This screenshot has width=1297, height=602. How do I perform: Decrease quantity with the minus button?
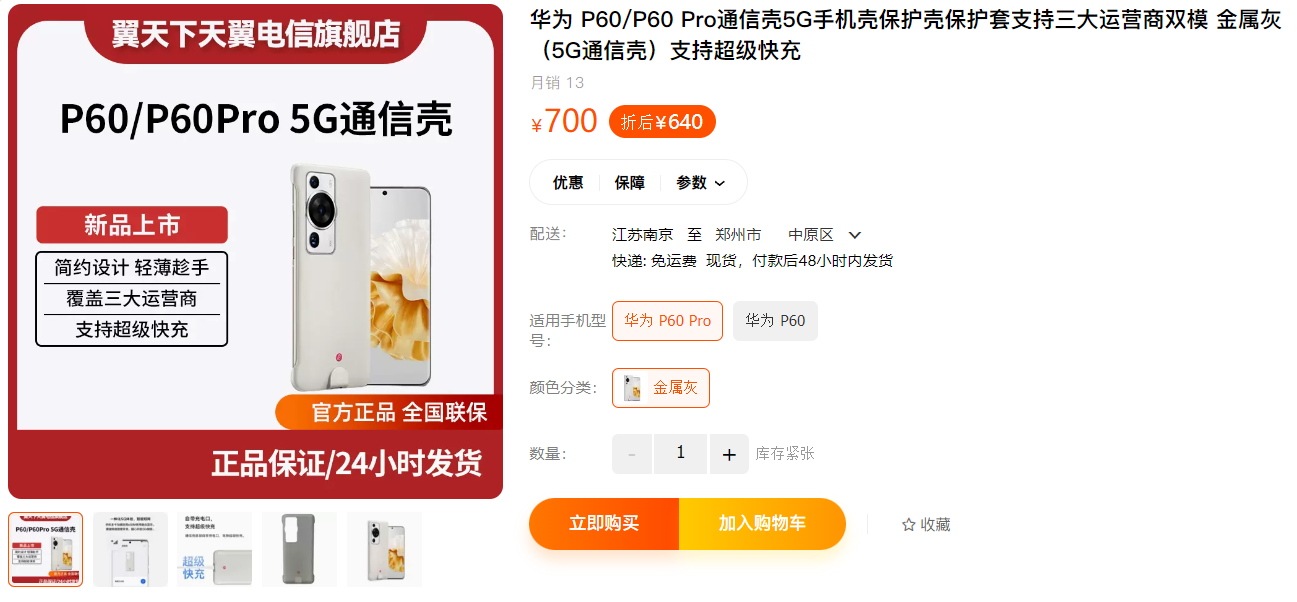(x=632, y=454)
